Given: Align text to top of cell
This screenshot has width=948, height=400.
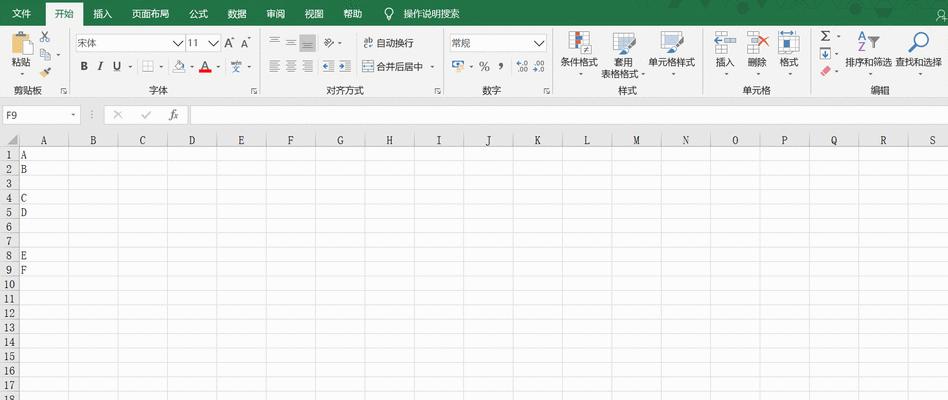Looking at the screenshot, I should pyautogui.click(x=274, y=42).
